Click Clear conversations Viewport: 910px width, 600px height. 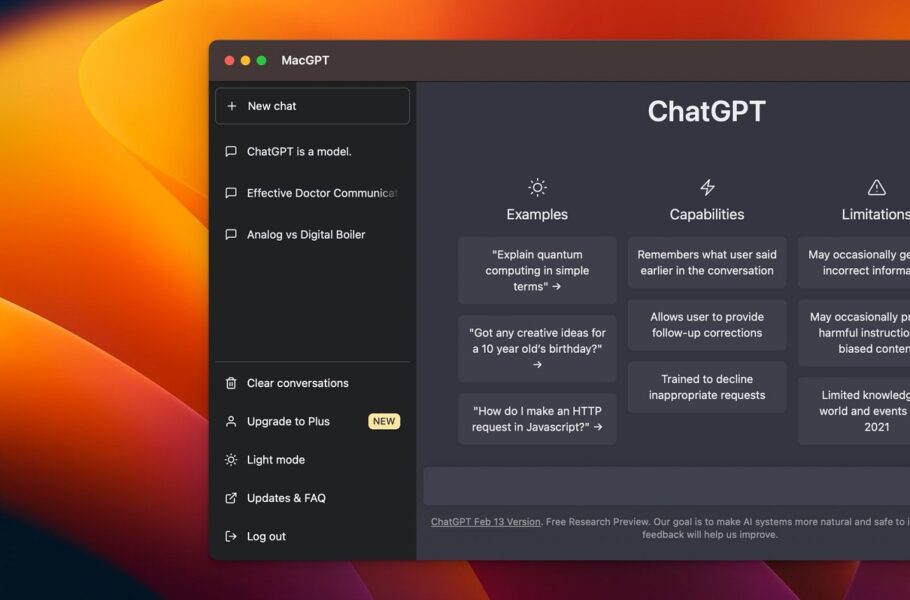312,383
